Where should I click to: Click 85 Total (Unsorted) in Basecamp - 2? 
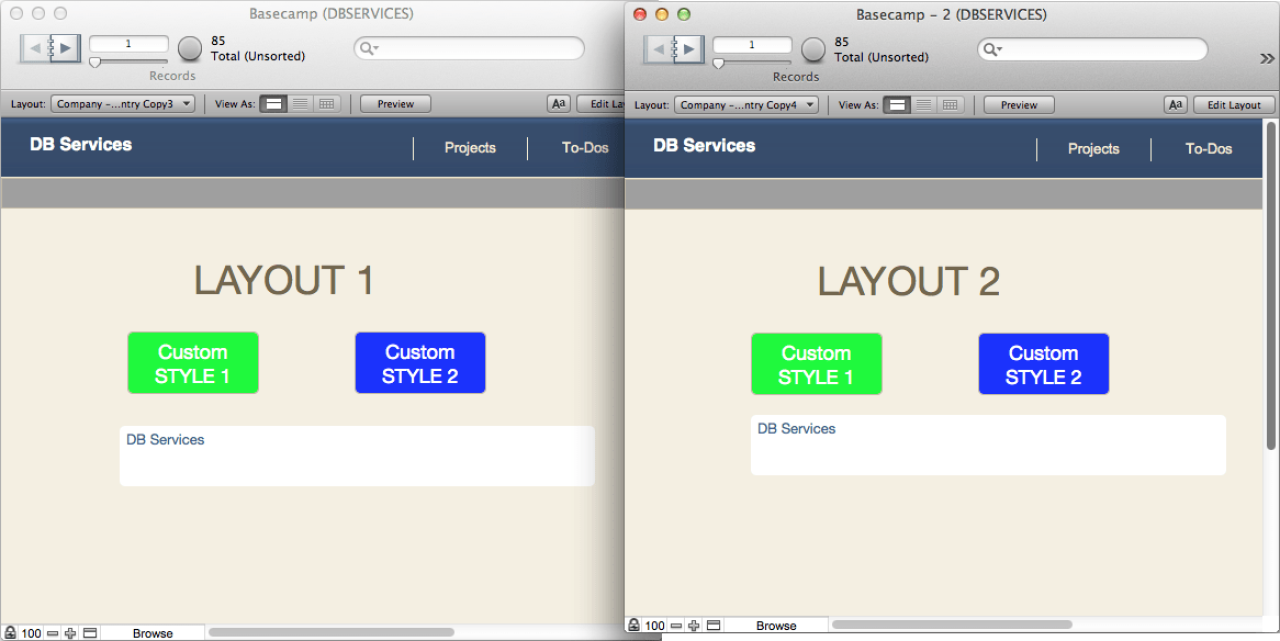click(x=881, y=50)
